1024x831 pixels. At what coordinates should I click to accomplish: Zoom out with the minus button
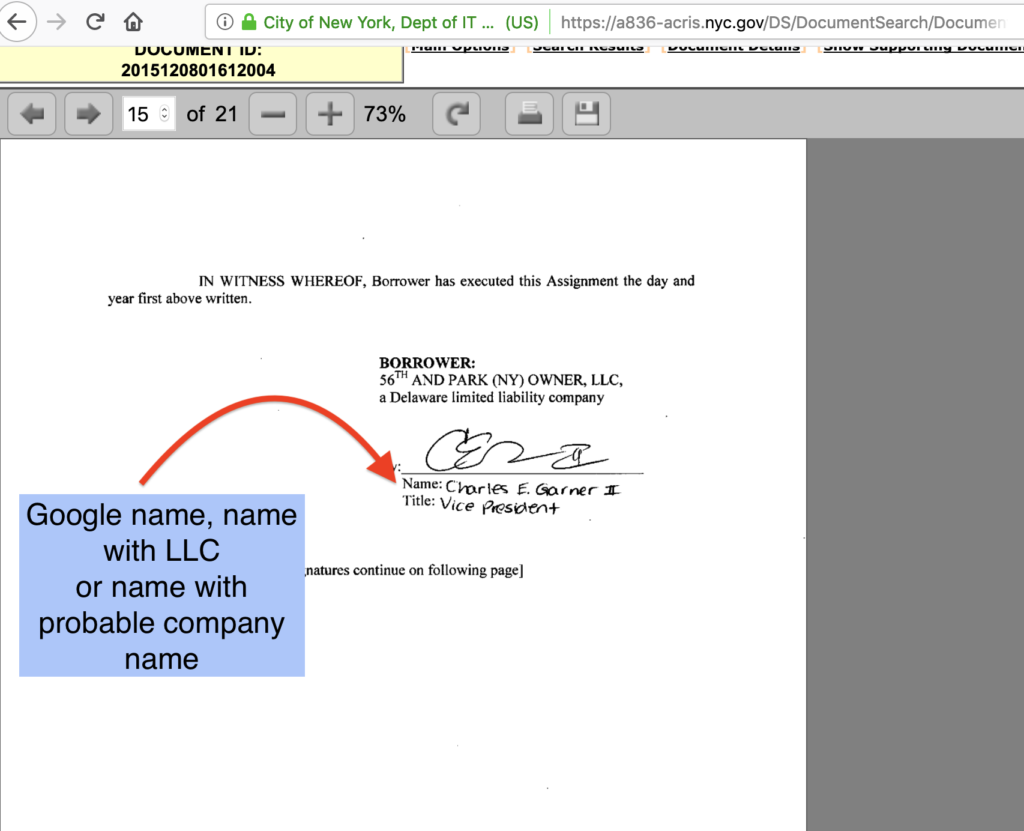click(272, 114)
